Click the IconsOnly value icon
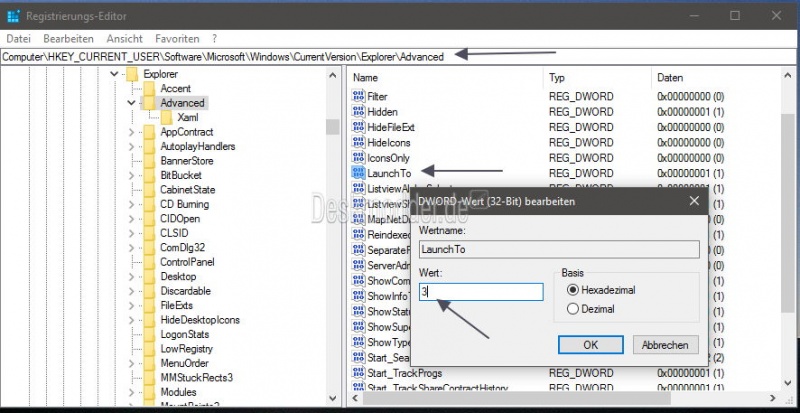The image size is (800, 413). click(x=359, y=158)
